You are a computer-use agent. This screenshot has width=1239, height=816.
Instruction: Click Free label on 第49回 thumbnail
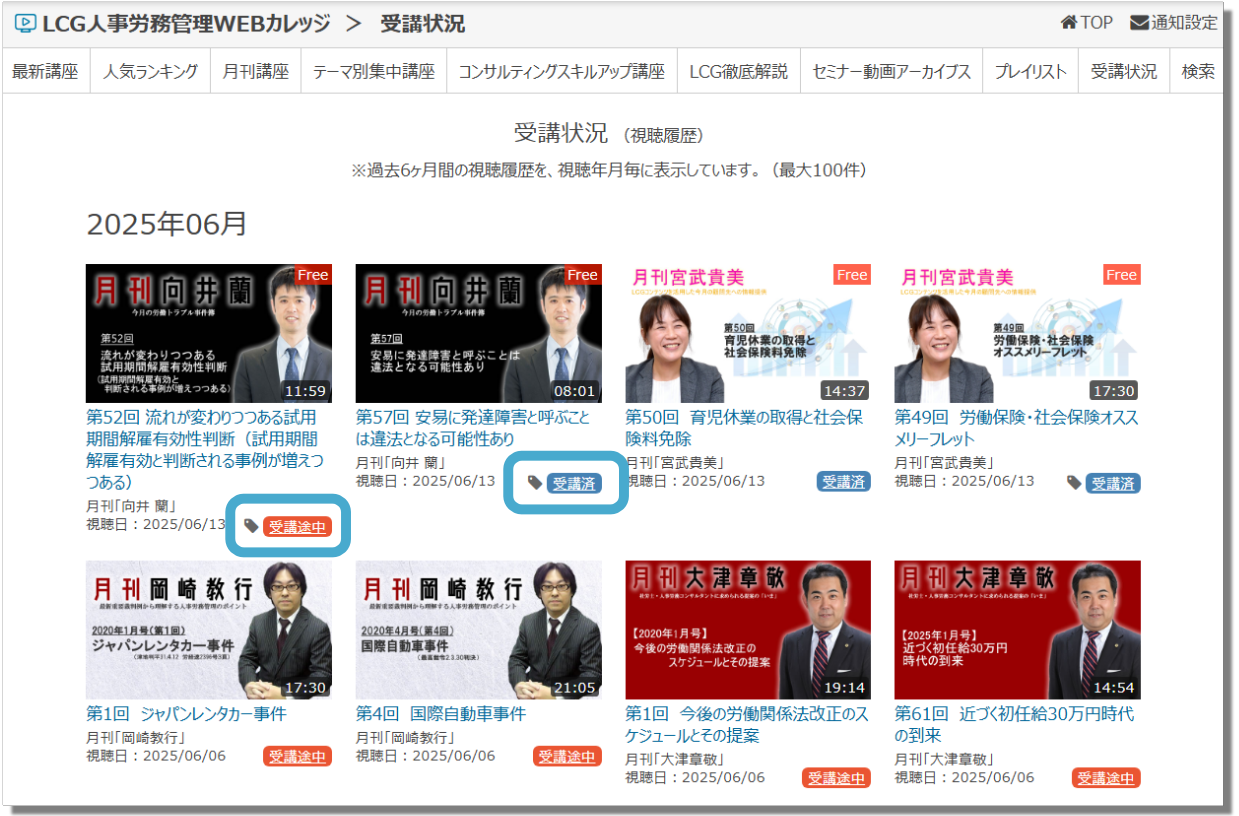click(1122, 274)
